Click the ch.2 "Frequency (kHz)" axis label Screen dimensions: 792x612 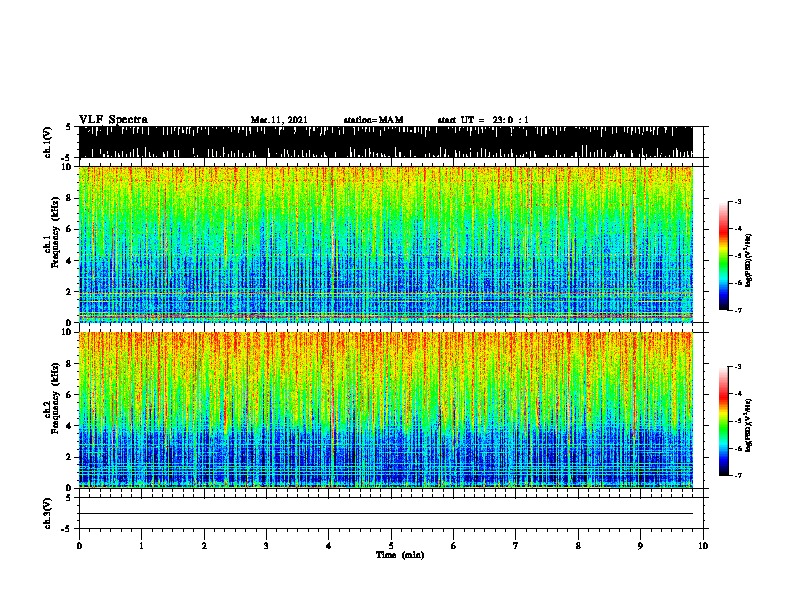55,398
